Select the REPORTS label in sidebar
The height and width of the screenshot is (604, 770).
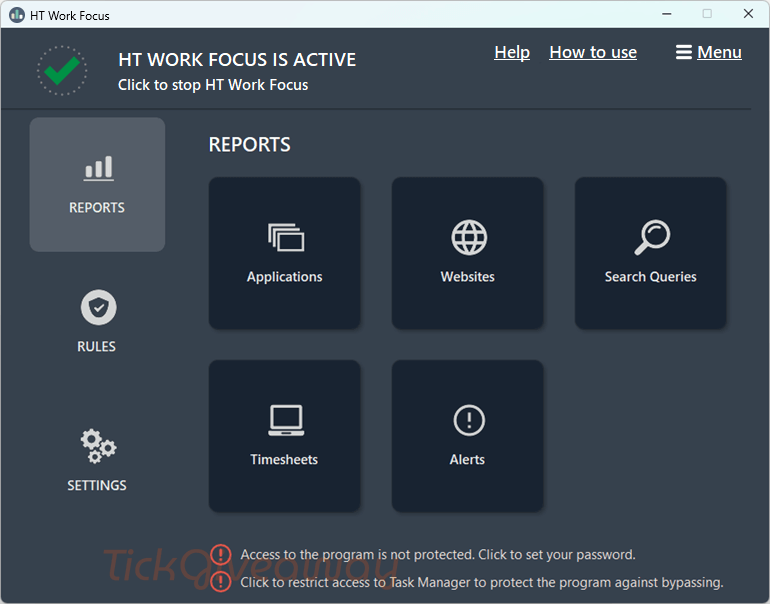97,208
